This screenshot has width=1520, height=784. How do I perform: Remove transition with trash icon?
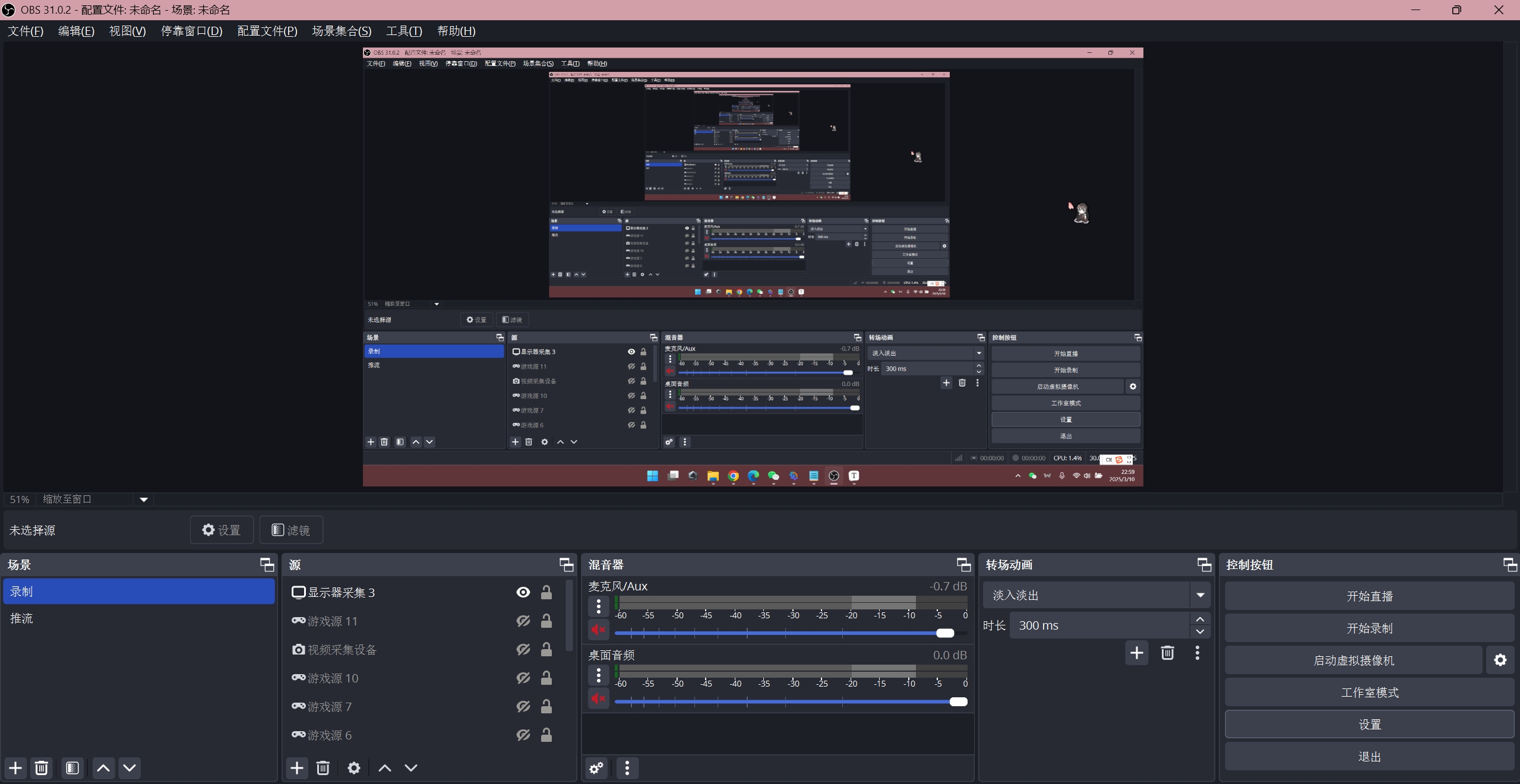1167,653
